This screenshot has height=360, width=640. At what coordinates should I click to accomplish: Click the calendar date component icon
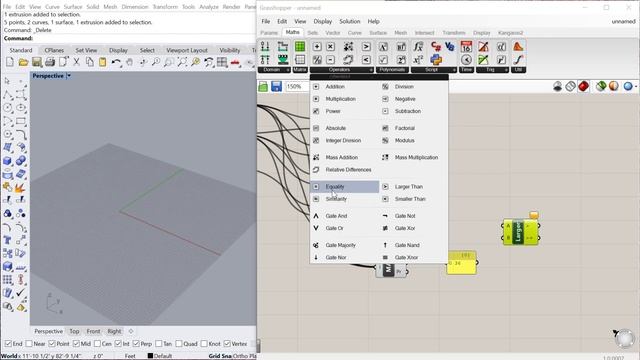pyautogui.click(x=466, y=47)
